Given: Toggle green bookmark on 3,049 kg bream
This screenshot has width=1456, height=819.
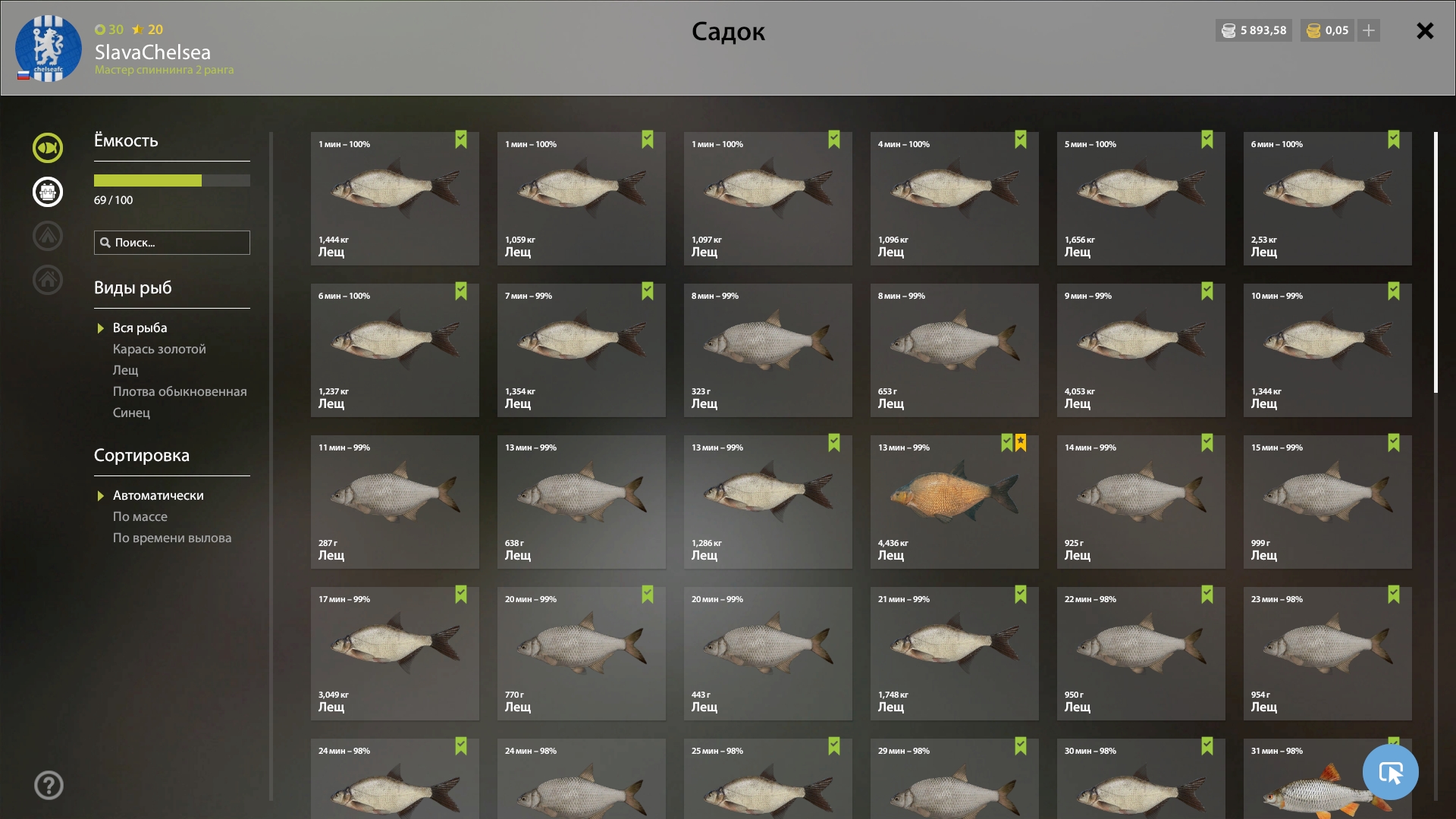Looking at the screenshot, I should 461,595.
